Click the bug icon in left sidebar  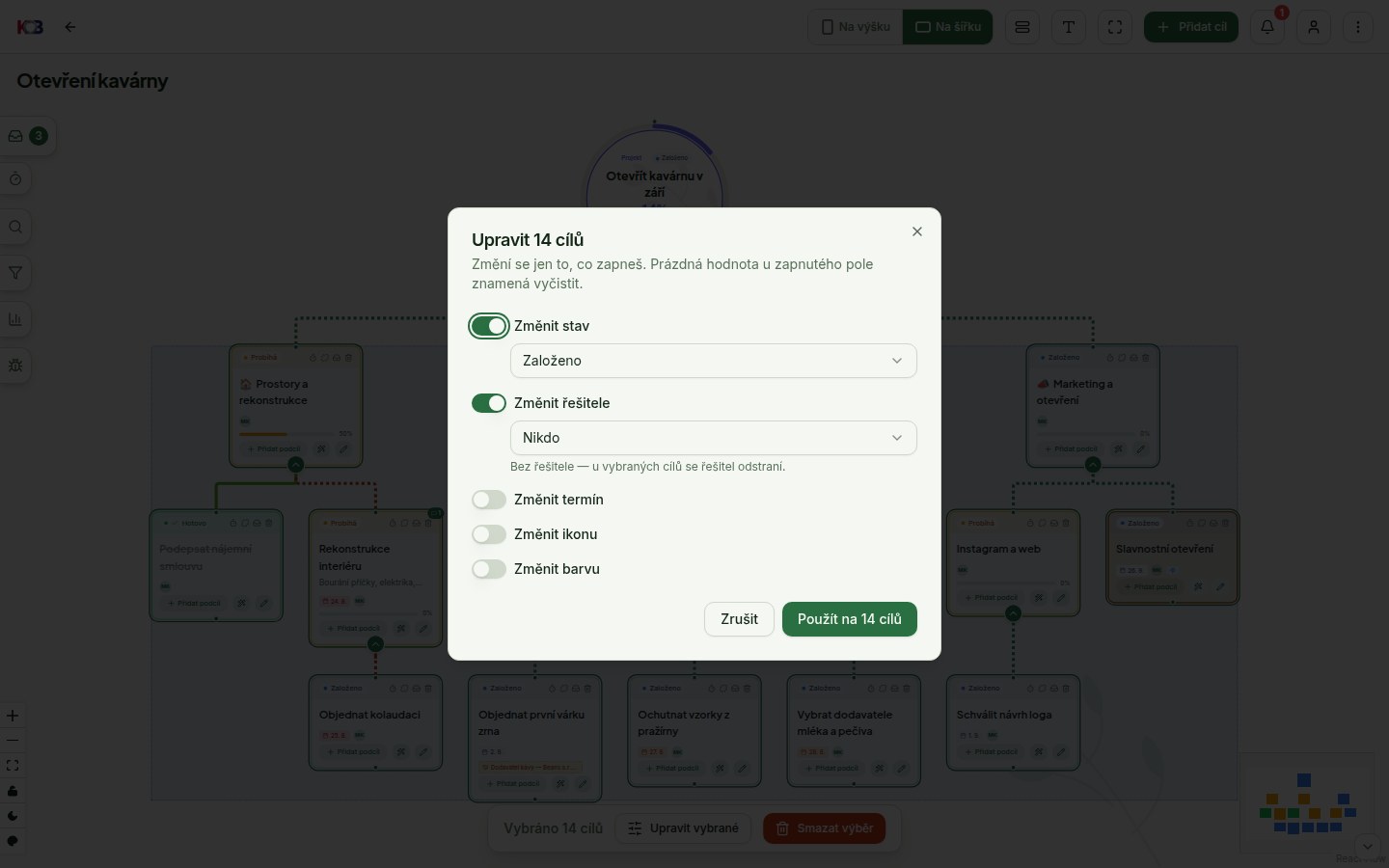[x=15, y=366]
